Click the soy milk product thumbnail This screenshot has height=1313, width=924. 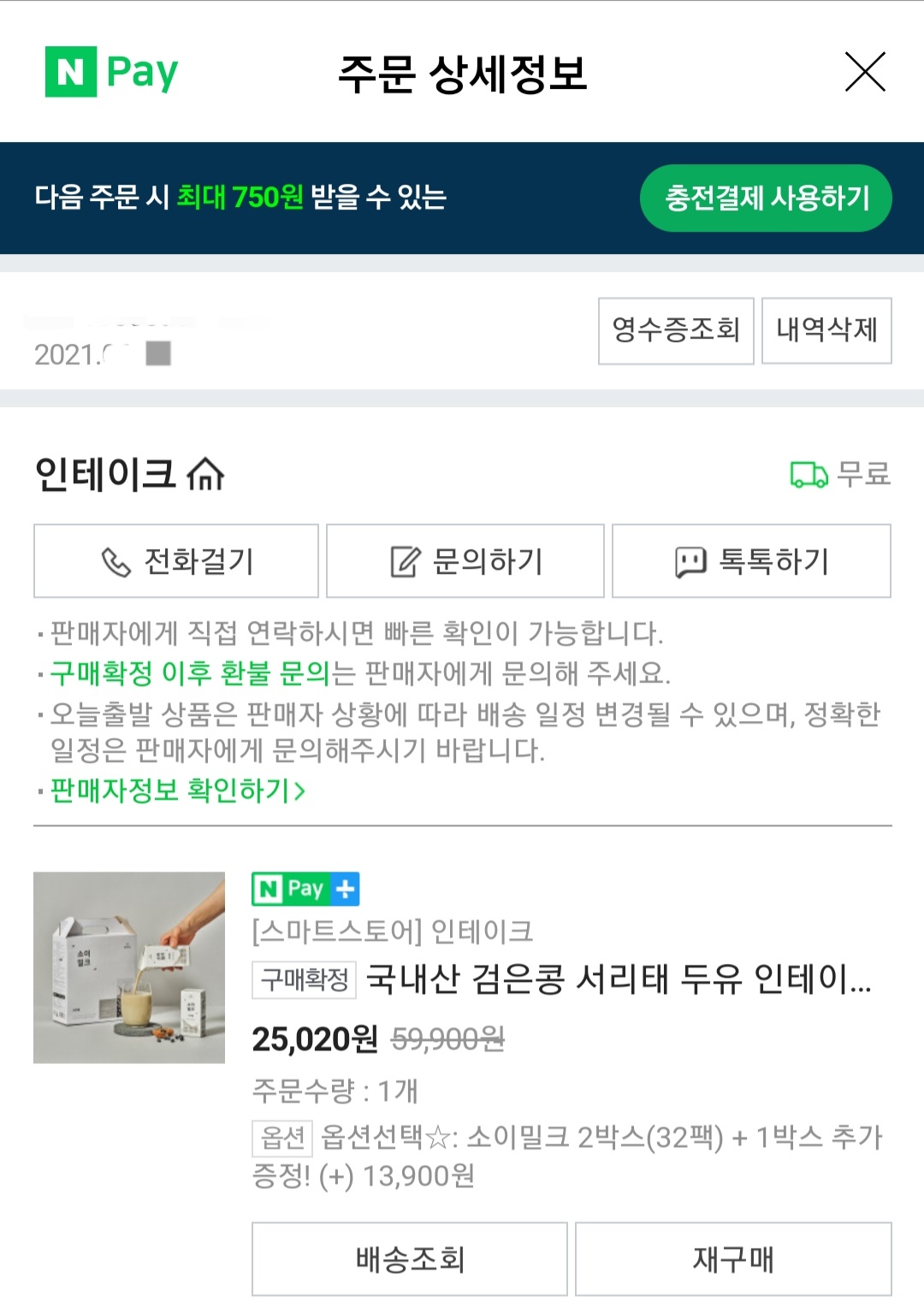pyautogui.click(x=129, y=967)
